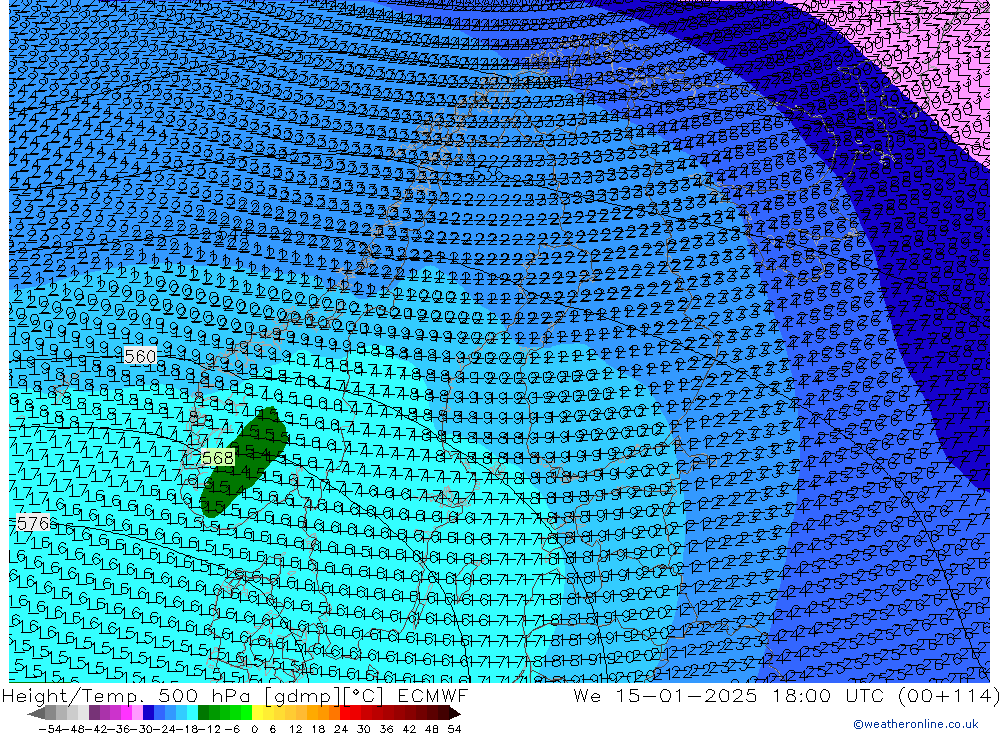Click the left gray arrow of color scale
Viewport: 1000px width, 733px height.
pos(36,714)
